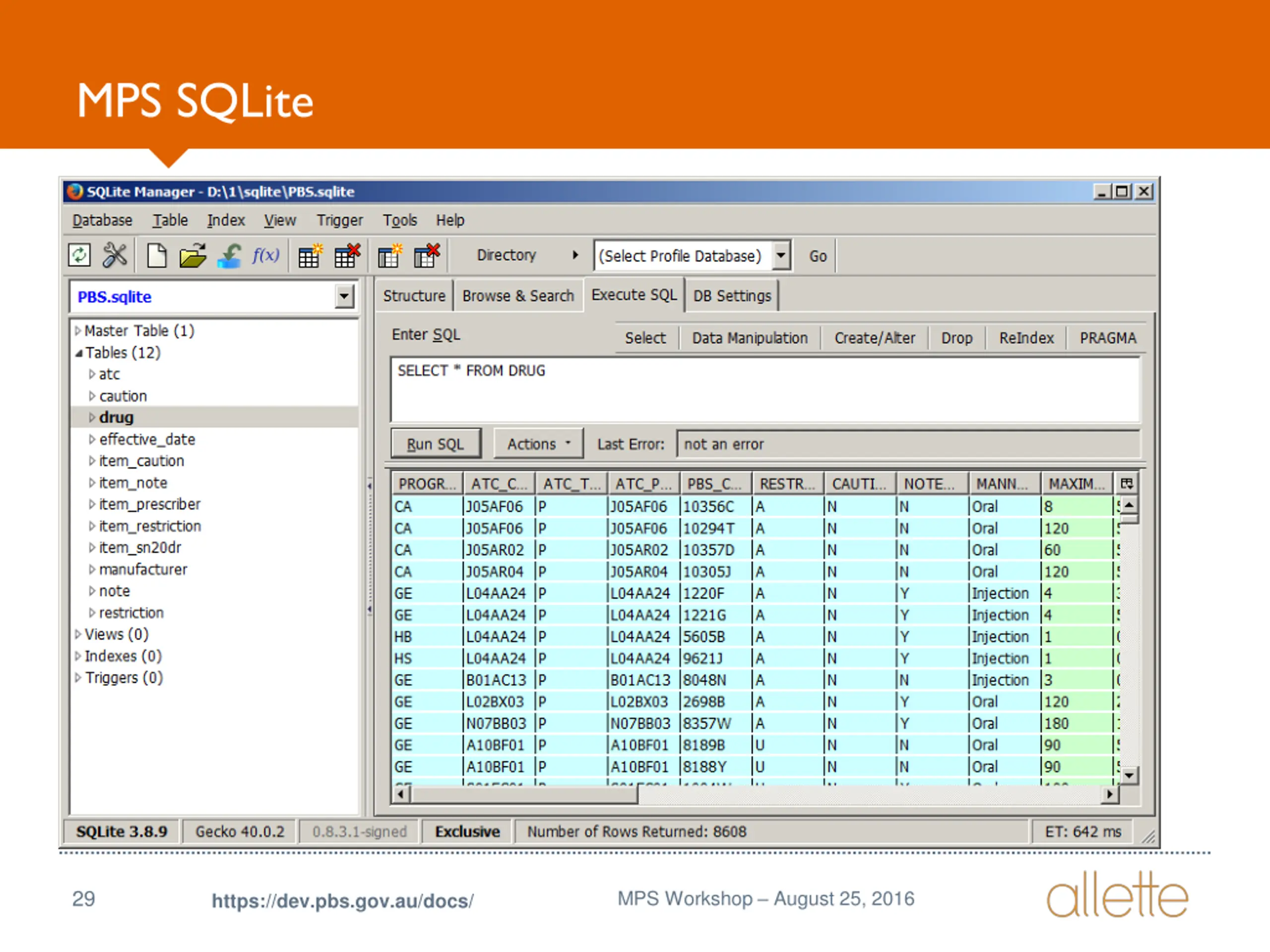Image resolution: width=1270 pixels, height=952 pixels.
Task: Click the Add Column toolbar icon
Action: 390,256
